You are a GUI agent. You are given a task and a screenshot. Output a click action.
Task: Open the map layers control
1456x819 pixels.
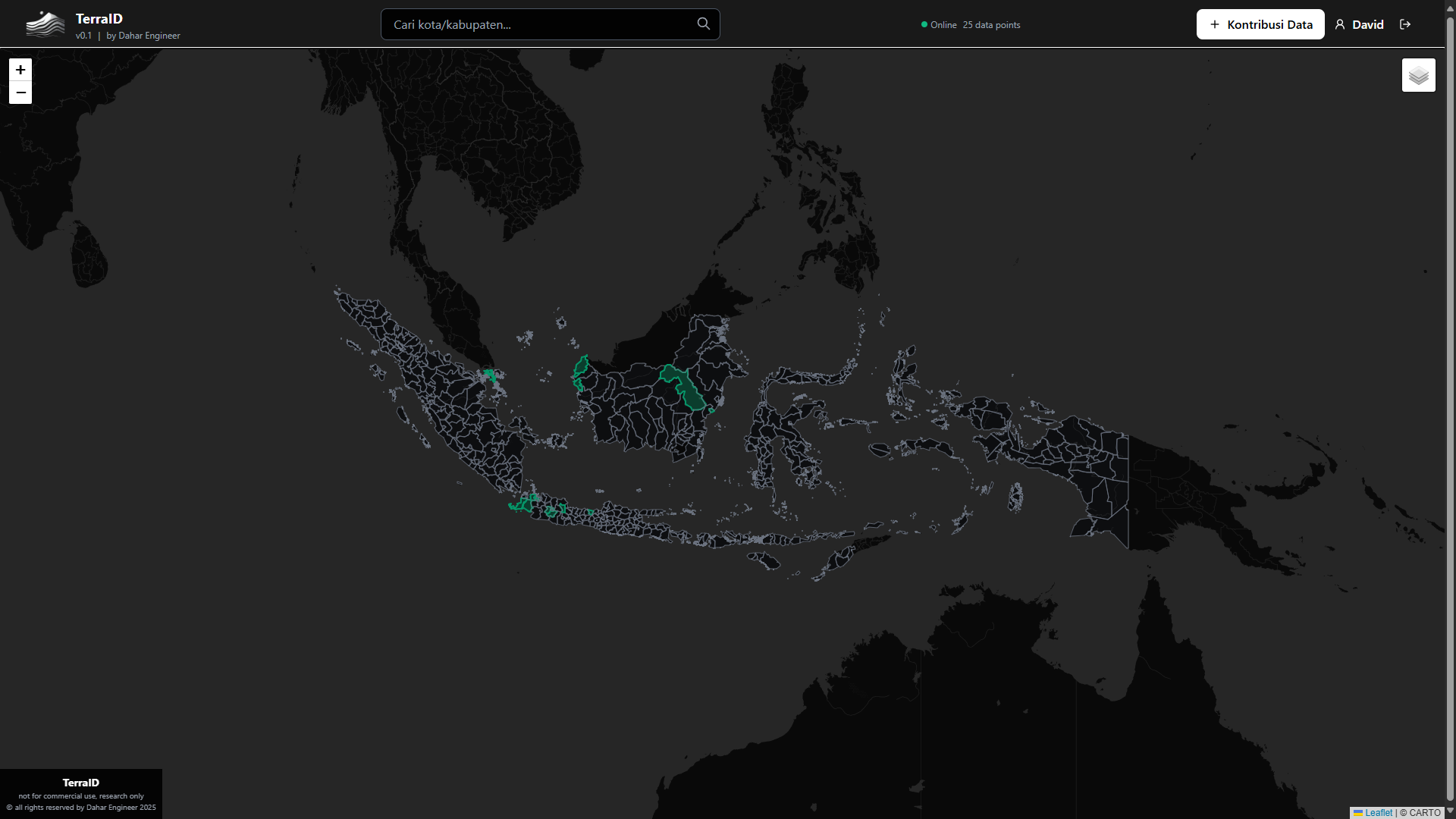[1418, 75]
